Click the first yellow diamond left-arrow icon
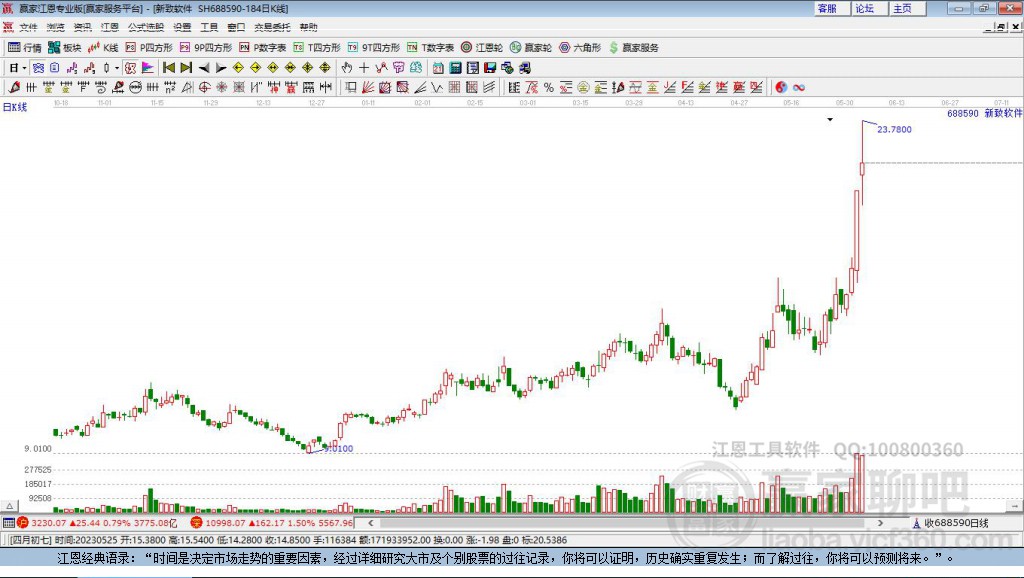1024x578 pixels. pyautogui.click(x=238, y=67)
